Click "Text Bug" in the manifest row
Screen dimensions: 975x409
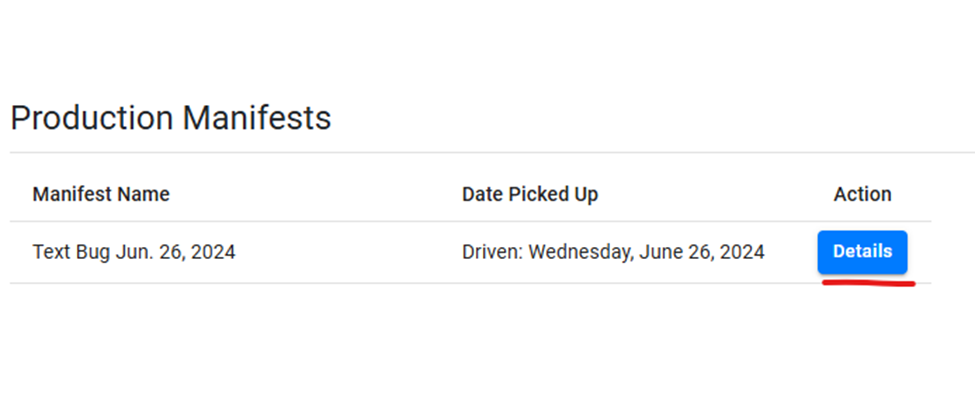71,252
